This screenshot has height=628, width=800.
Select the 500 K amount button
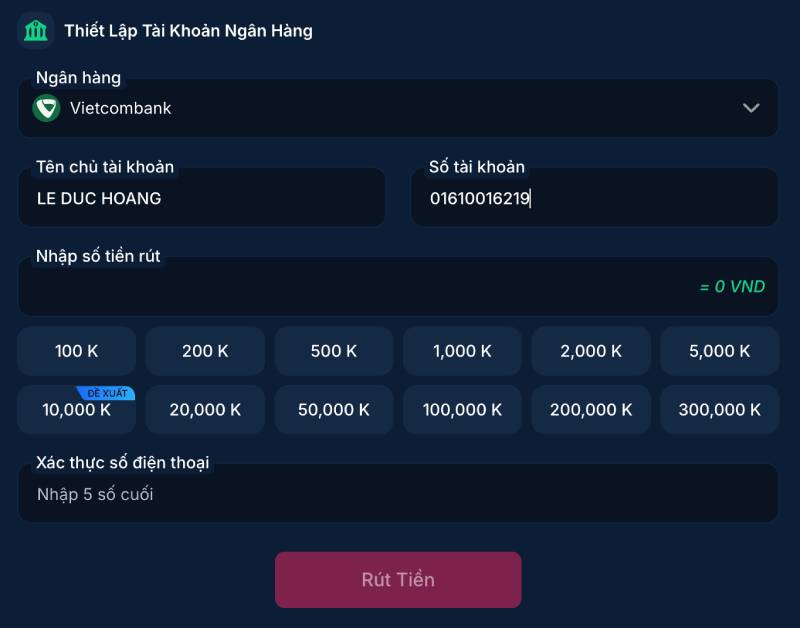(x=333, y=351)
